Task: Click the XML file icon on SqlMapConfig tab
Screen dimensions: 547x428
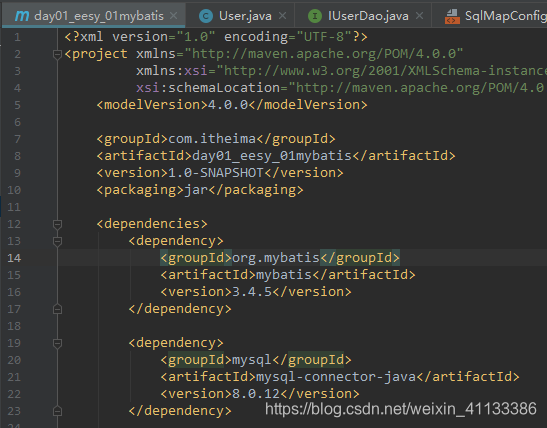Action: [x=452, y=16]
